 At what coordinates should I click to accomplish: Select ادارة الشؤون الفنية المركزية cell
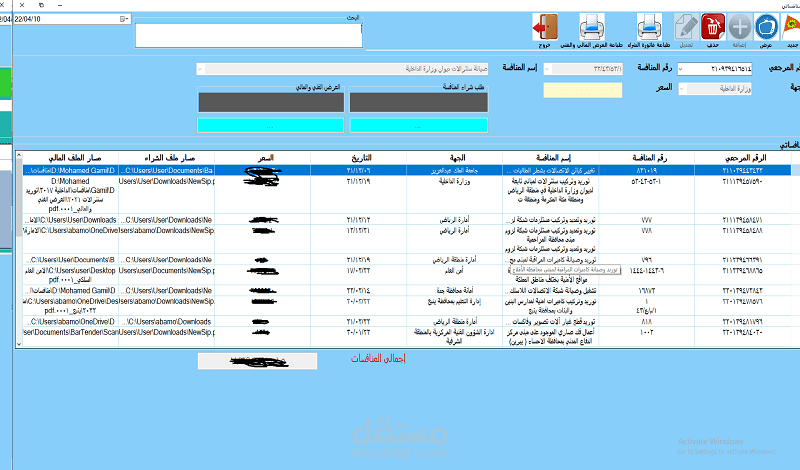tap(454, 337)
